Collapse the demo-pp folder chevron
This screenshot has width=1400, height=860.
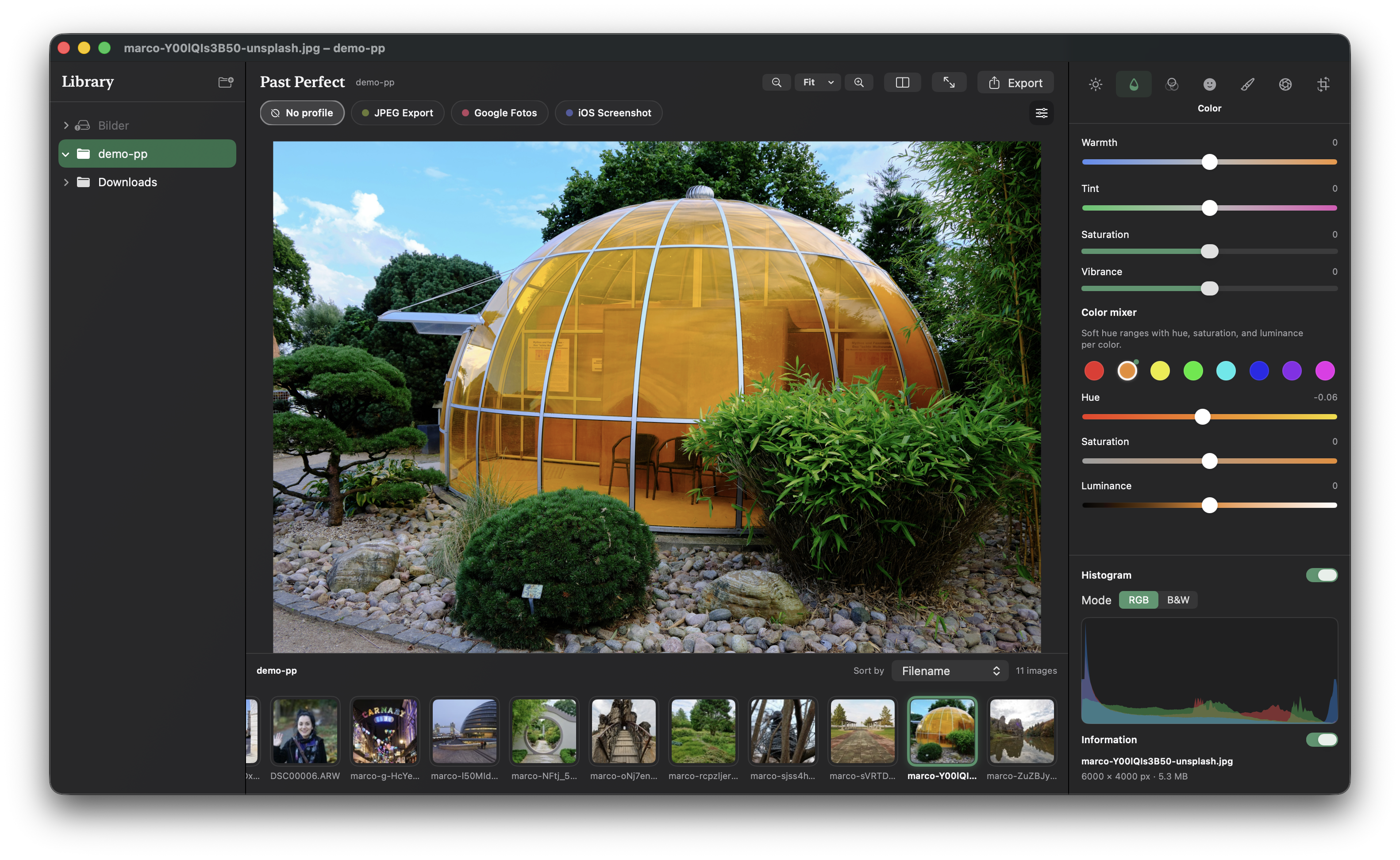point(66,154)
